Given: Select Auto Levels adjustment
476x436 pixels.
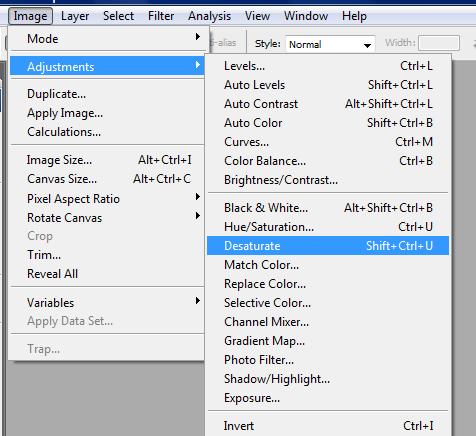Looking at the screenshot, I should point(328,85).
